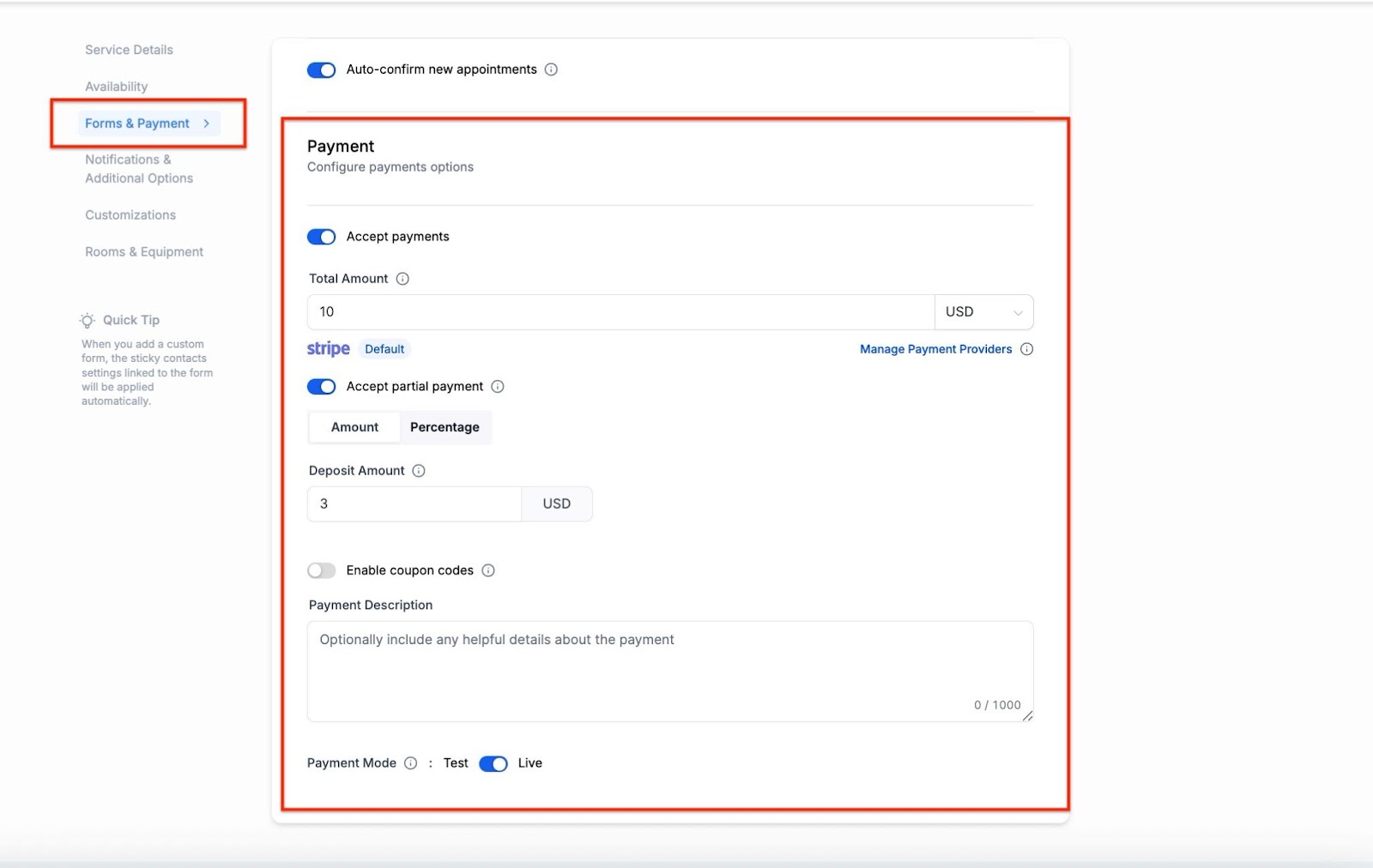Click info icon beside Auto-confirm new appointments
Image resolution: width=1373 pixels, height=868 pixels.
coord(551,69)
